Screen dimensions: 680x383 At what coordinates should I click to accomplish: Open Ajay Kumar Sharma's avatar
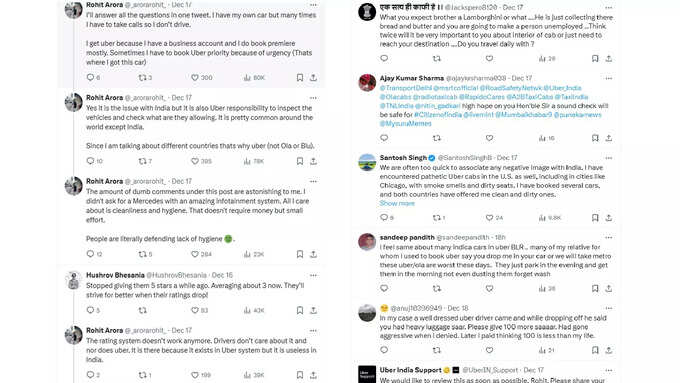(x=367, y=83)
